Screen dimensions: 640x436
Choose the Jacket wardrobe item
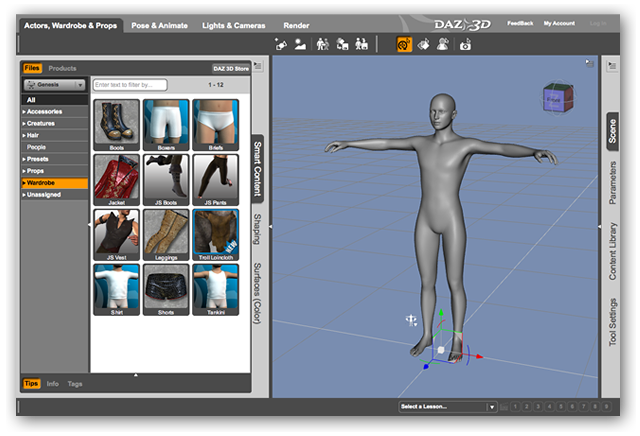(x=116, y=179)
